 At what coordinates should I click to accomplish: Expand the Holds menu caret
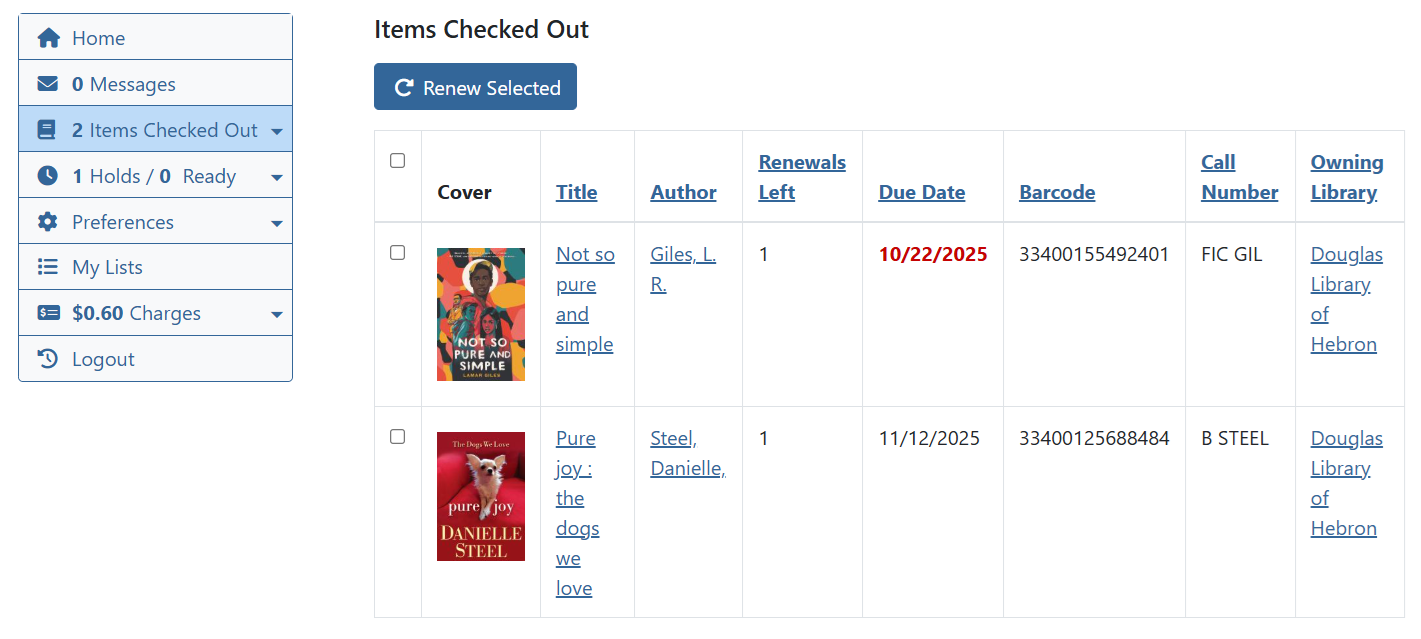click(x=277, y=178)
